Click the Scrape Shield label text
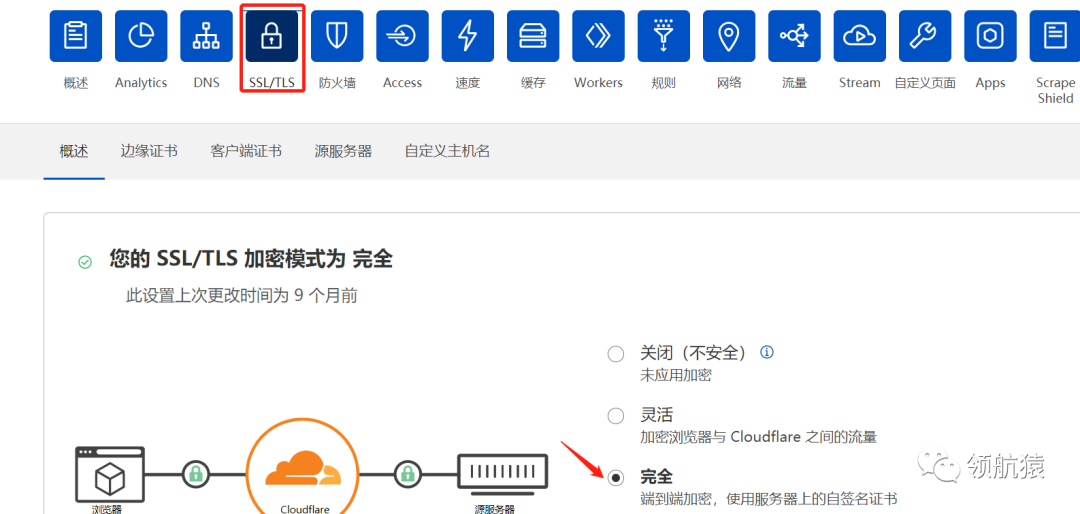 click(x=1055, y=90)
